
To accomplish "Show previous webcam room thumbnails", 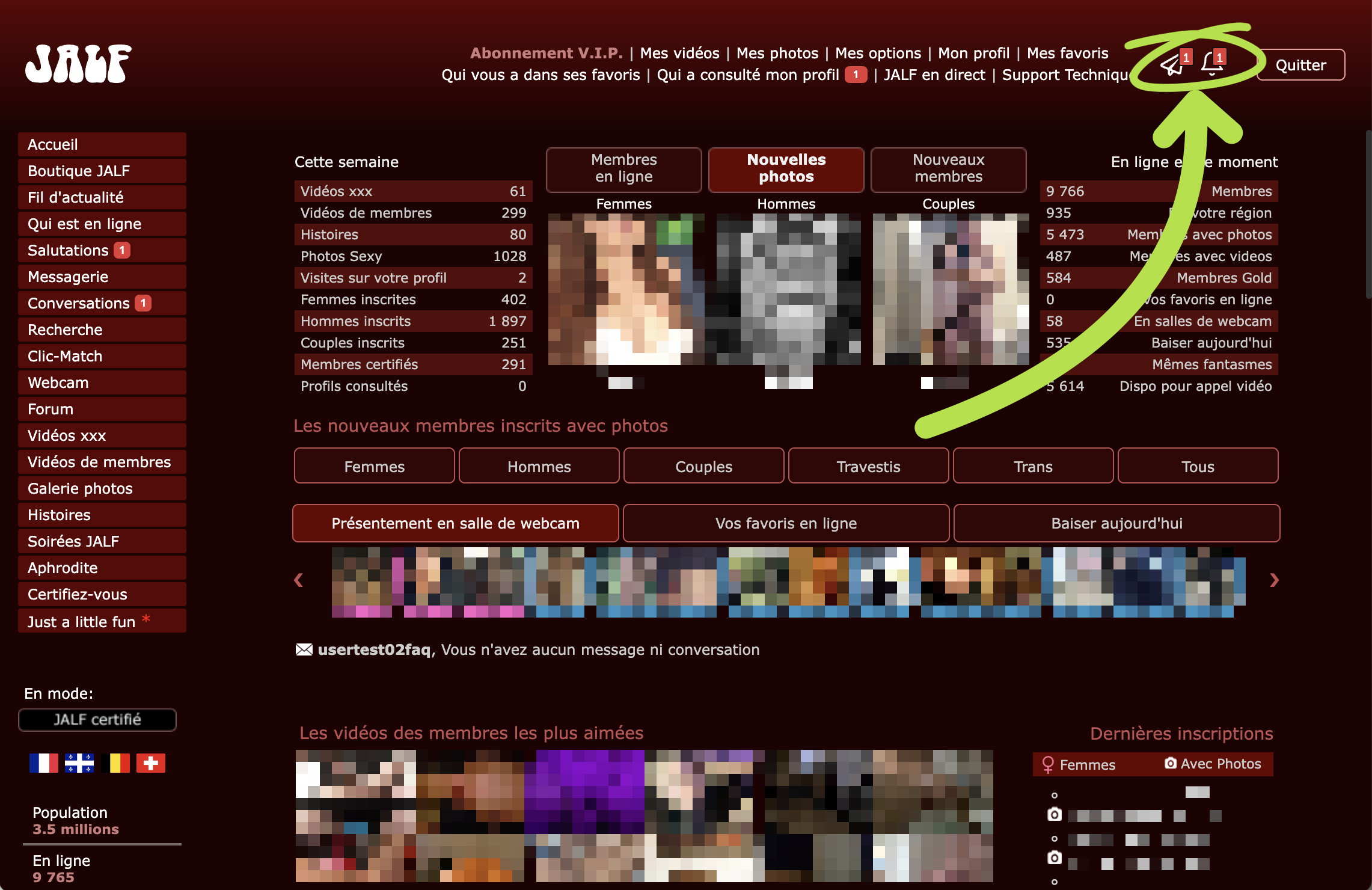I will 299,580.
